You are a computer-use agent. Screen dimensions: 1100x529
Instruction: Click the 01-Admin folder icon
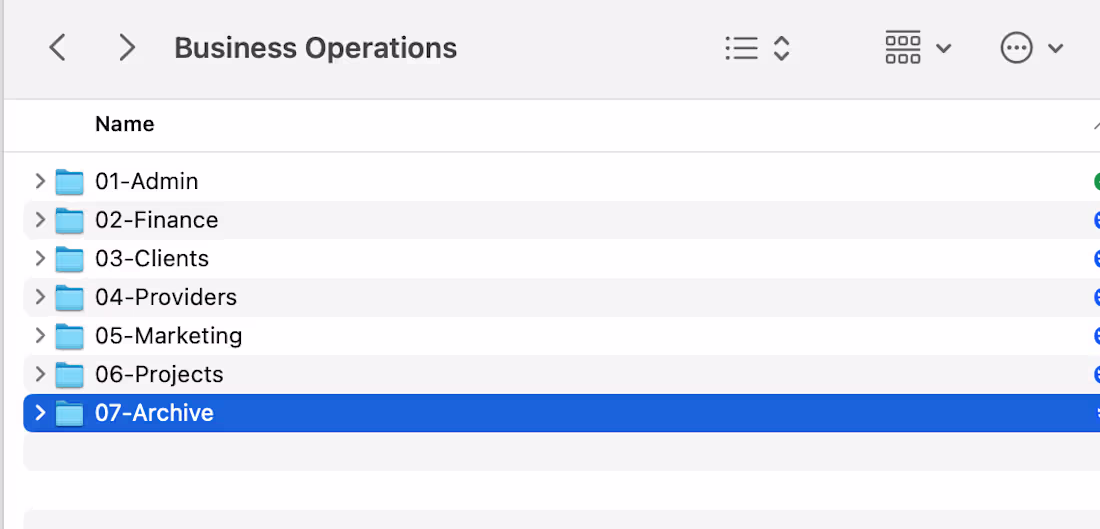[69, 182]
